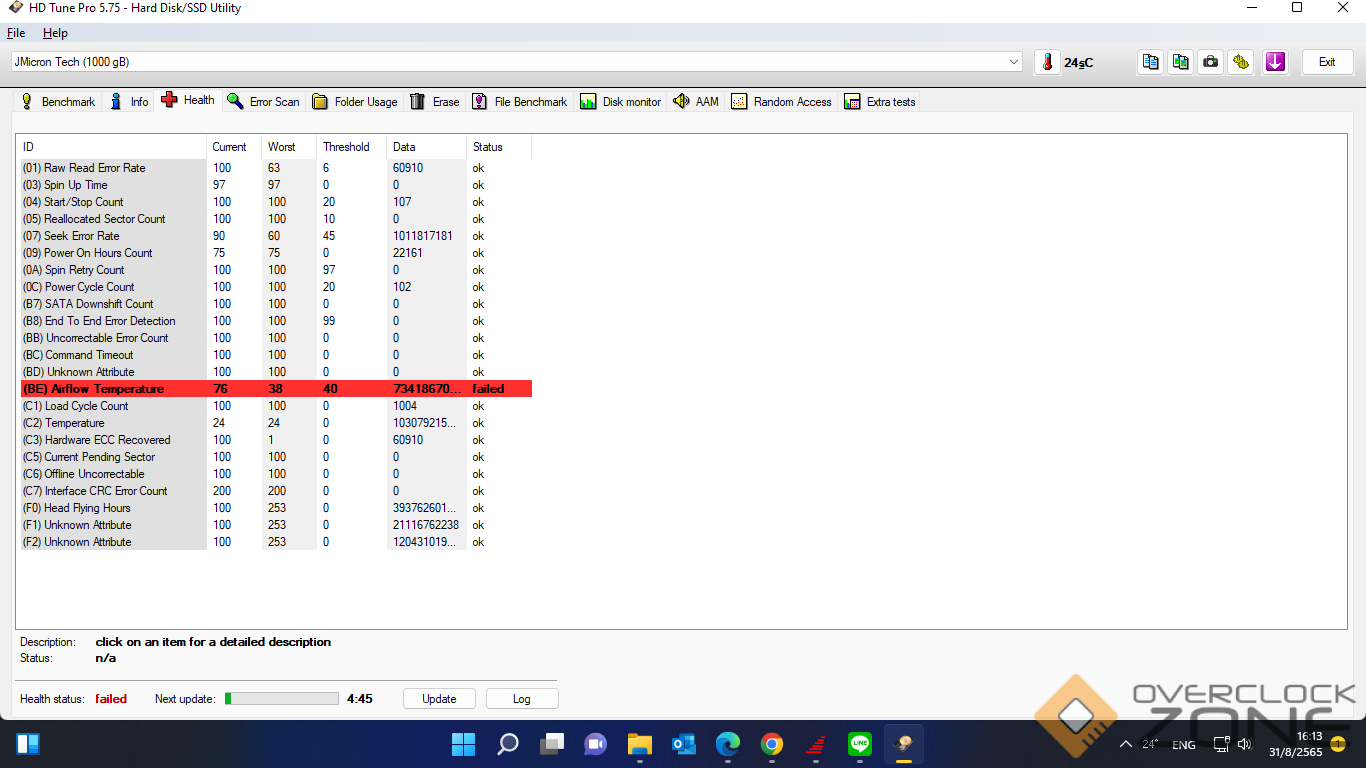
Task: Select the (0A) Spin Retry Count row
Action: 276,270
